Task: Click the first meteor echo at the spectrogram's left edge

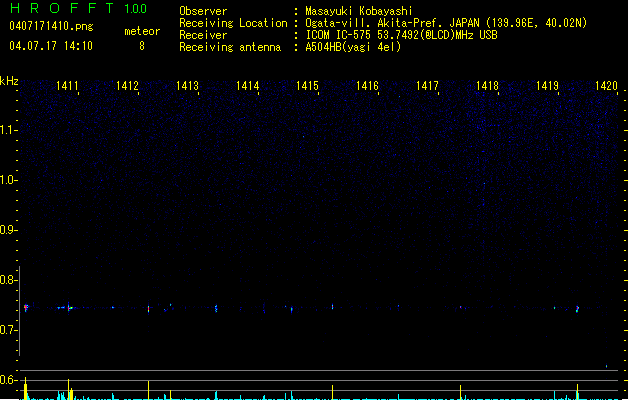Action: click(26, 308)
